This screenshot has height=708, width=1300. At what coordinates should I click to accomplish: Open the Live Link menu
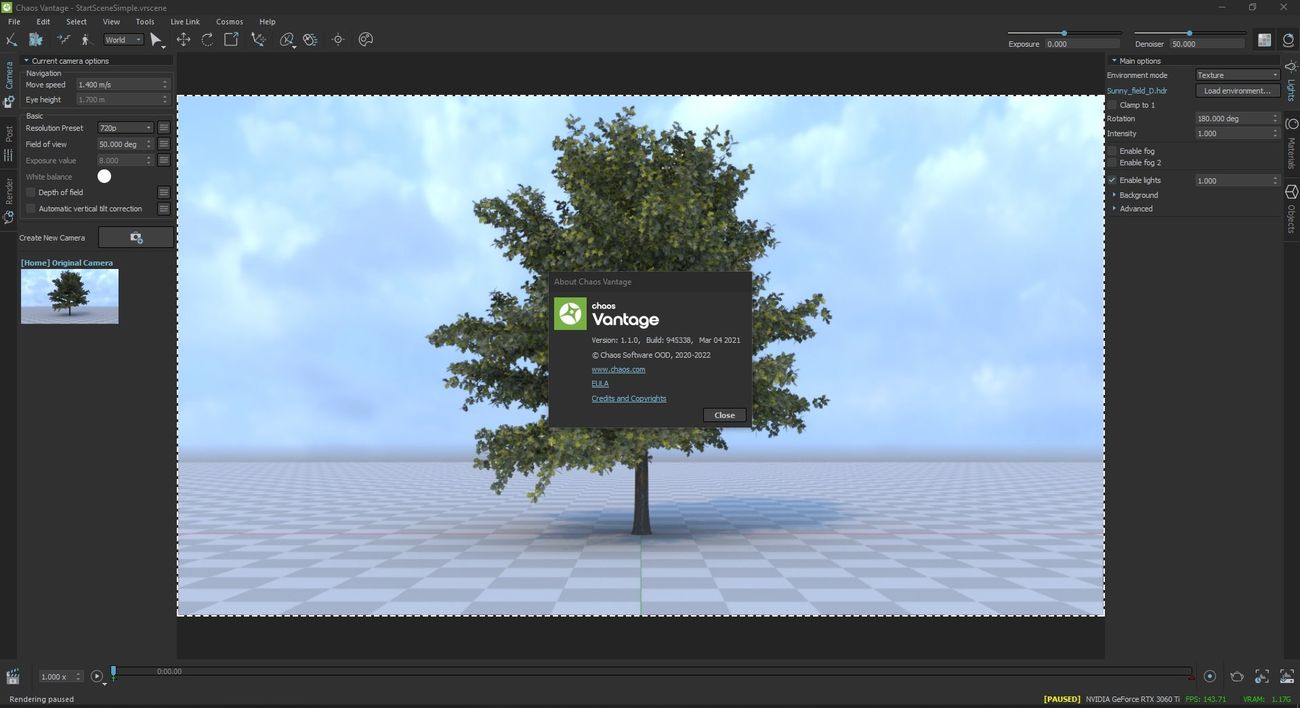(x=185, y=21)
